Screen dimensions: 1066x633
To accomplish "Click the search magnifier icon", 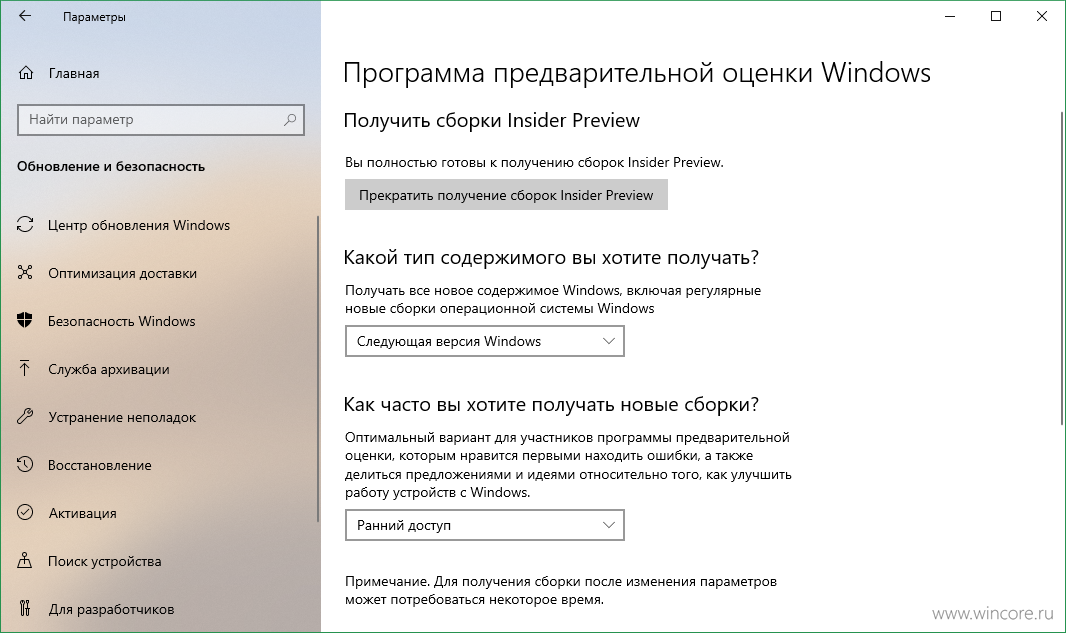I will (290, 120).
